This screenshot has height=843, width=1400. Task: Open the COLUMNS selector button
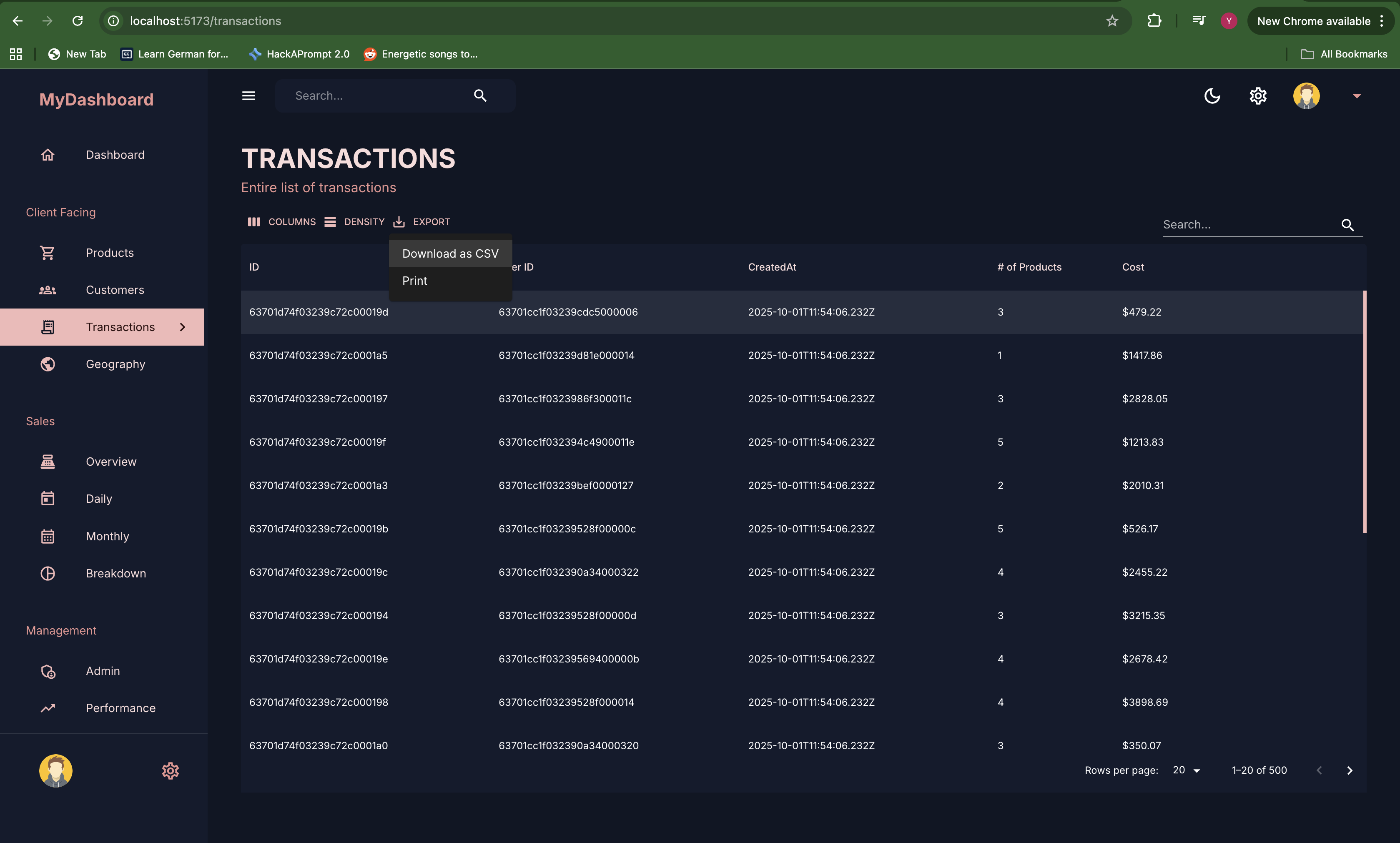click(282, 221)
